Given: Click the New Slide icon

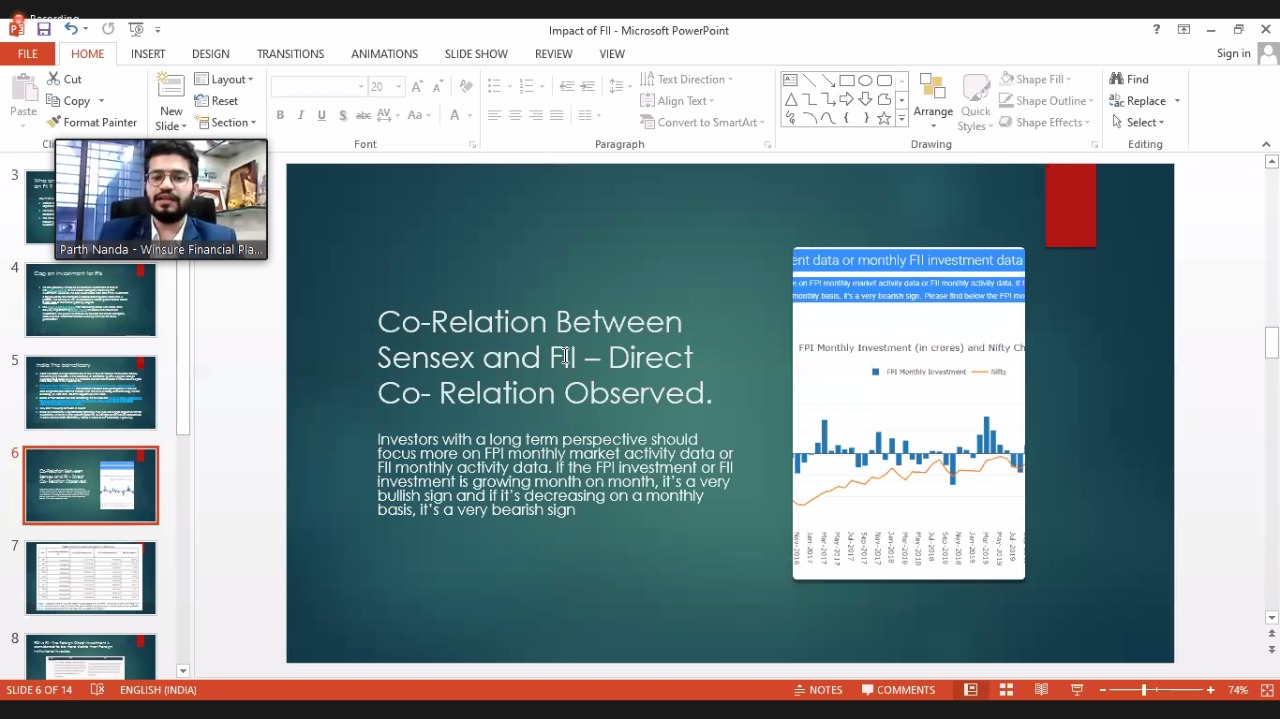Looking at the screenshot, I should pos(171,88).
